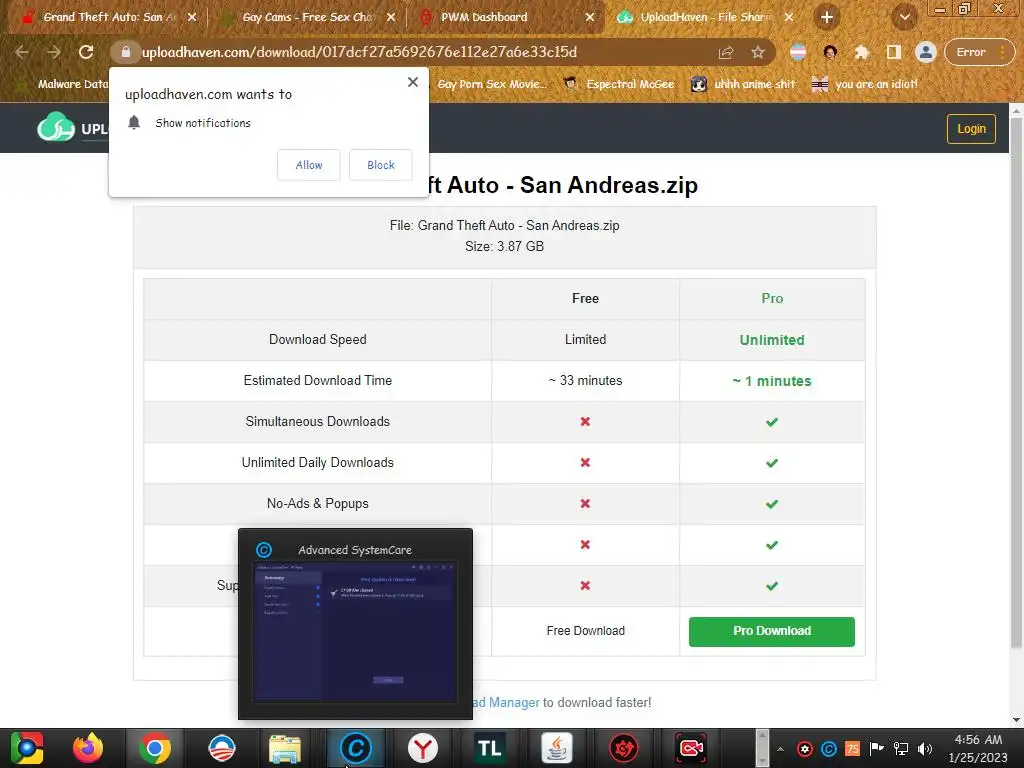The width and height of the screenshot is (1024, 768).
Task: Click the red screen recorder taskbar icon
Action: 690,748
